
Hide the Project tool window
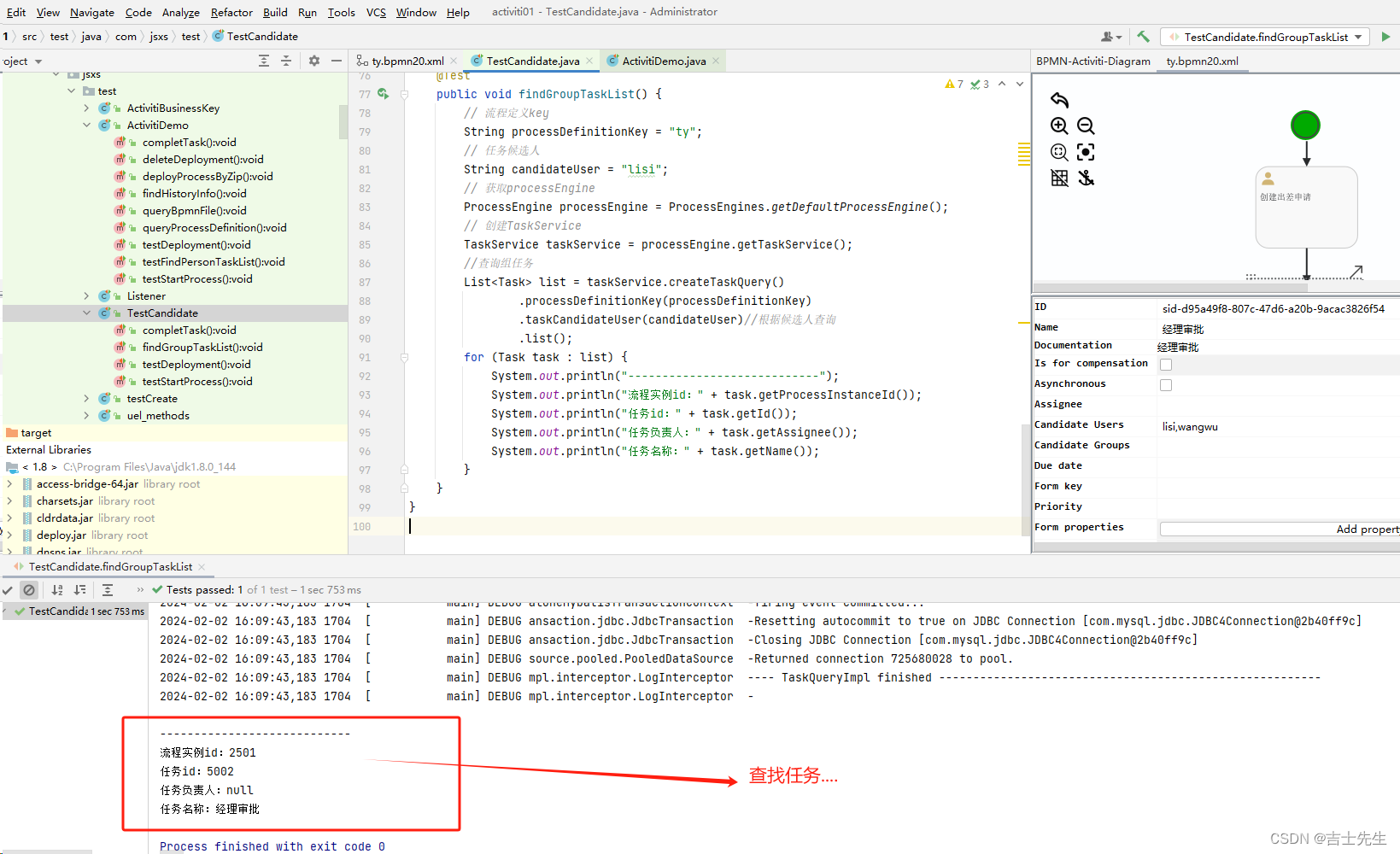click(x=337, y=61)
